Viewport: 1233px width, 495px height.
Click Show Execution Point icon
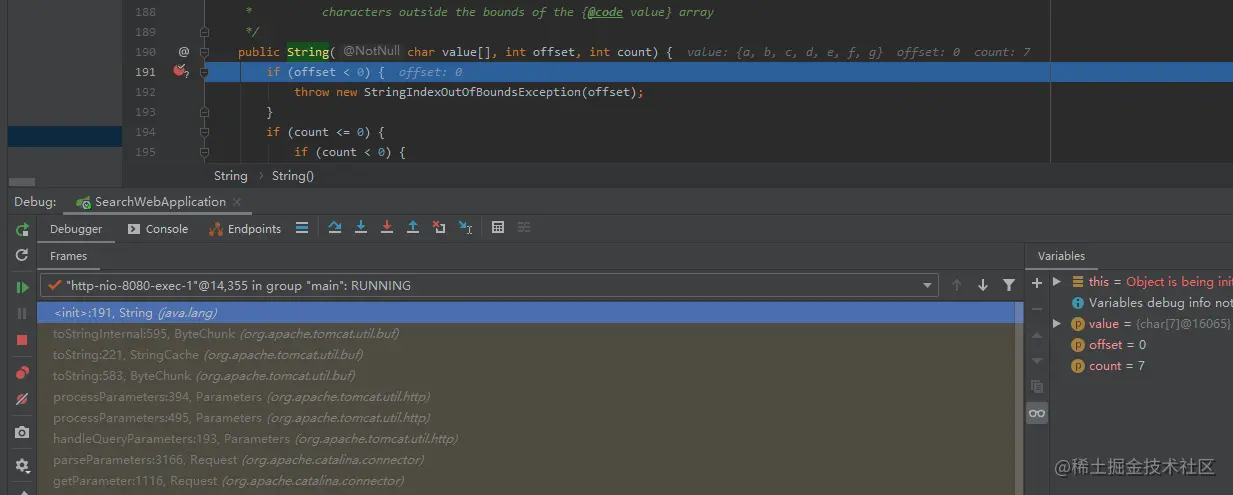(302, 228)
